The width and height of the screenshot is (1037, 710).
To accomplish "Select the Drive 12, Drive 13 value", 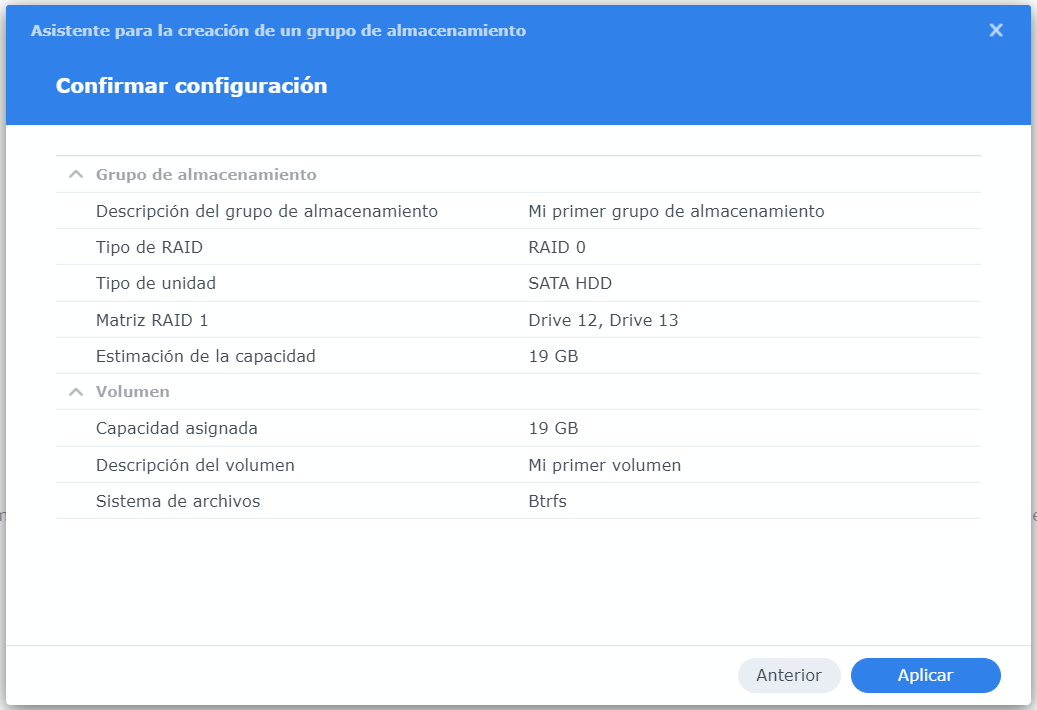I will [603, 320].
